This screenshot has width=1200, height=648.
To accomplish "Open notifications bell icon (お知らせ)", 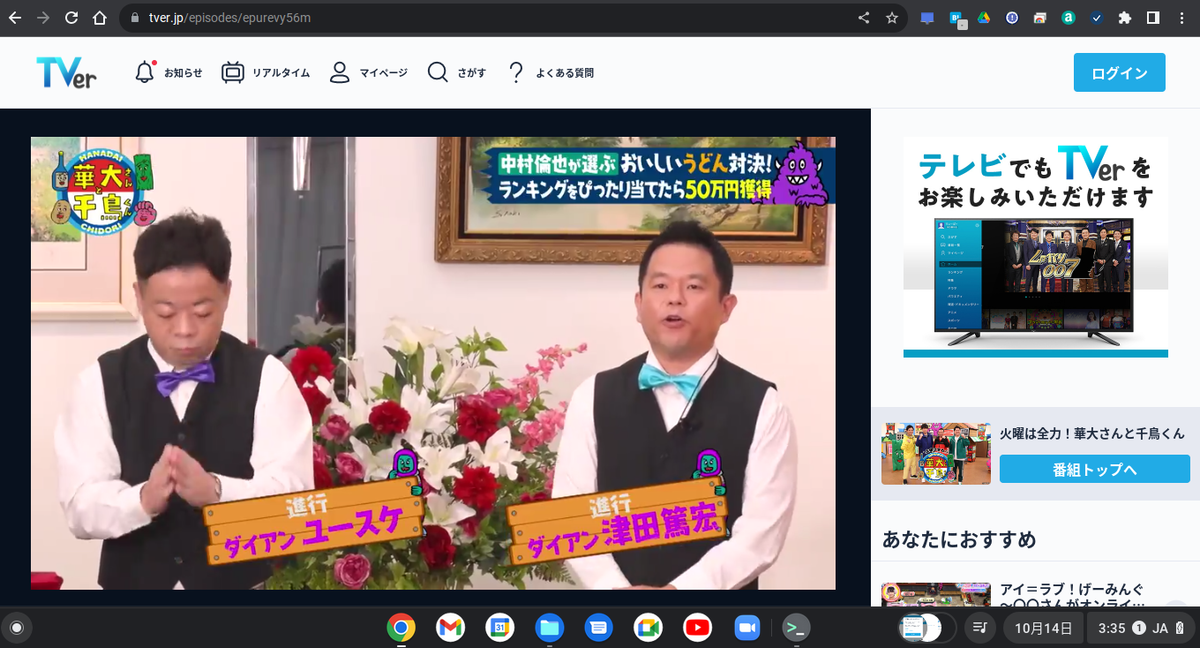I will coord(146,72).
